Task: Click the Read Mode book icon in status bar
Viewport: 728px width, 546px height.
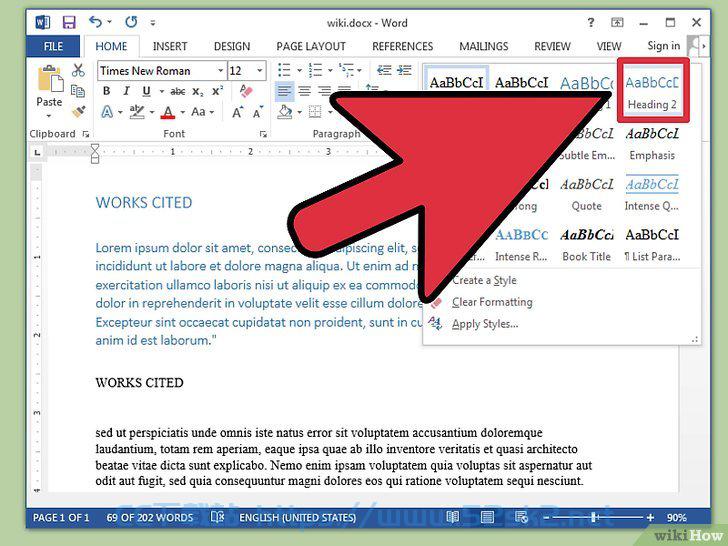Action: (453, 517)
